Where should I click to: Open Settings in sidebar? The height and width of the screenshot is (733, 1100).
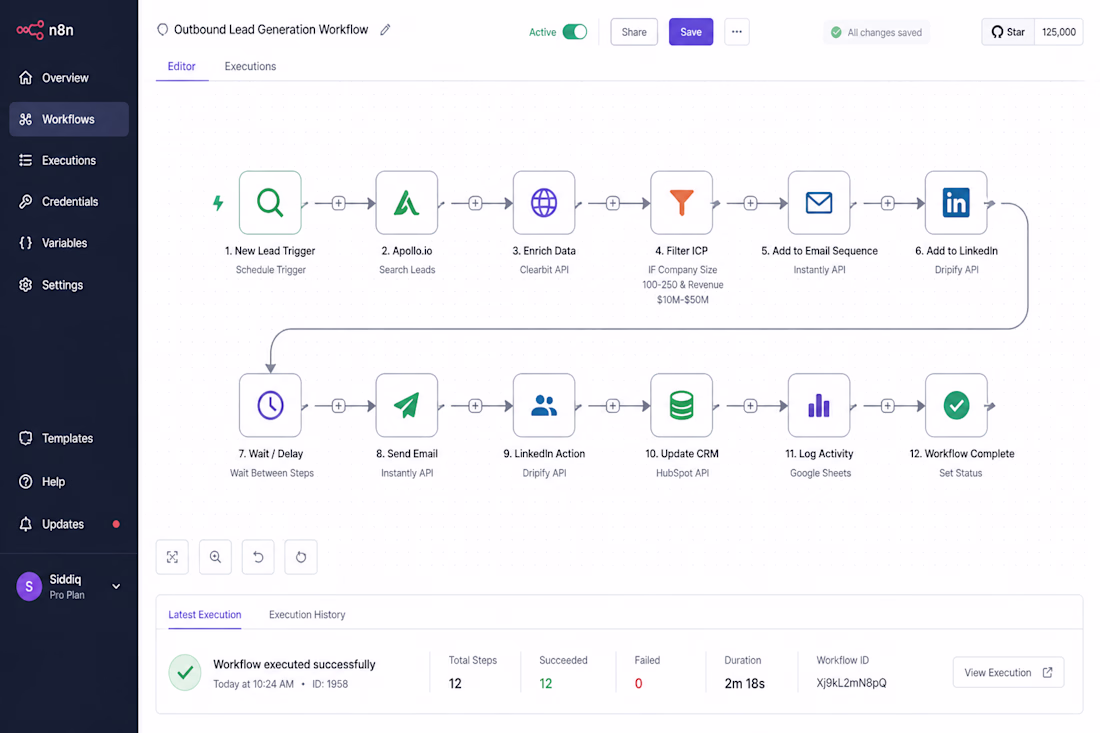[x=69, y=285]
